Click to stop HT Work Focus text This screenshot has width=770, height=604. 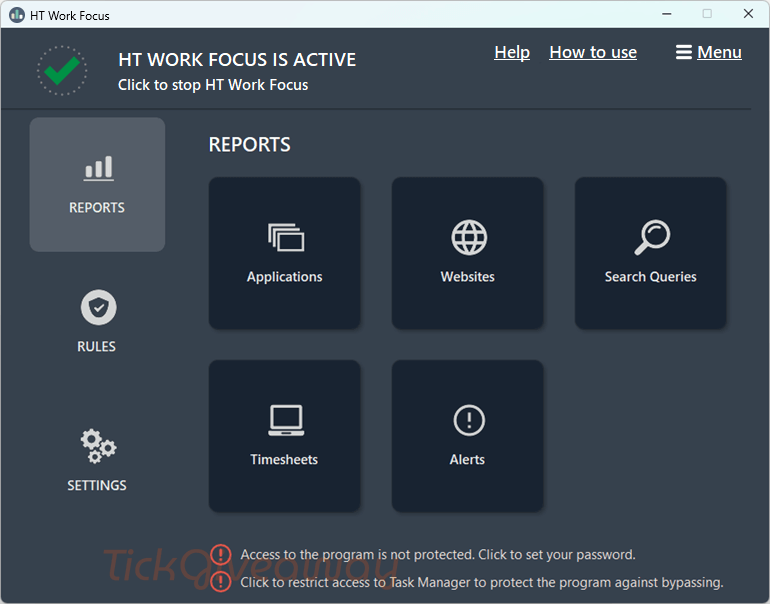[213, 85]
